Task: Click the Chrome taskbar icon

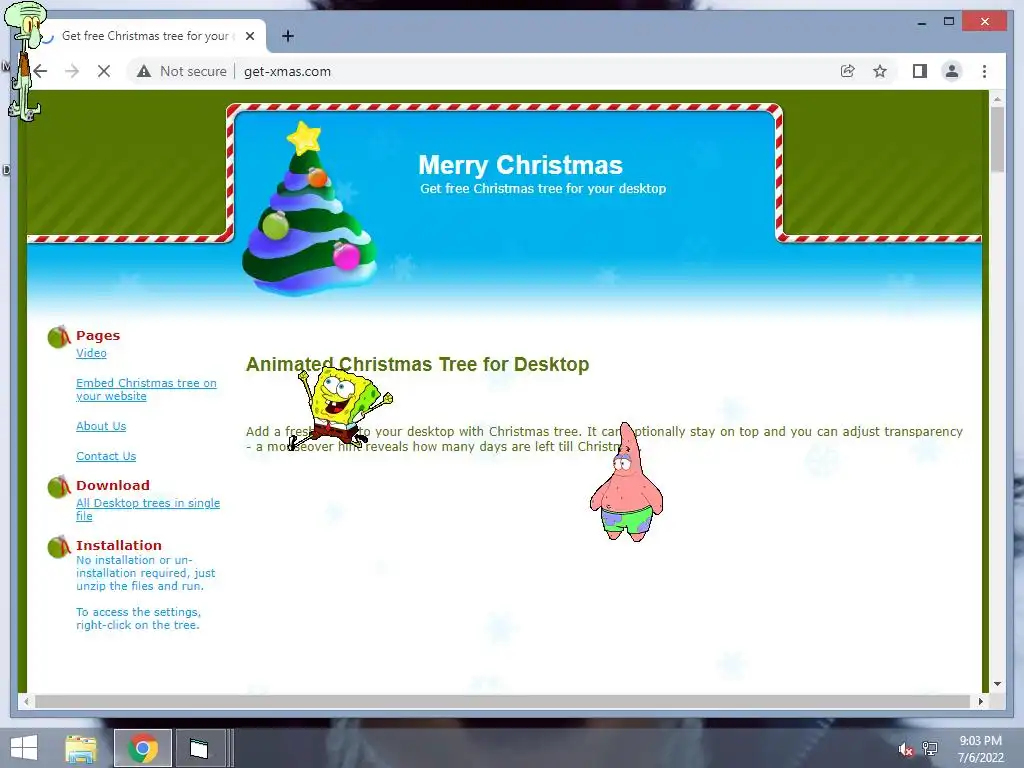Action: (x=142, y=748)
